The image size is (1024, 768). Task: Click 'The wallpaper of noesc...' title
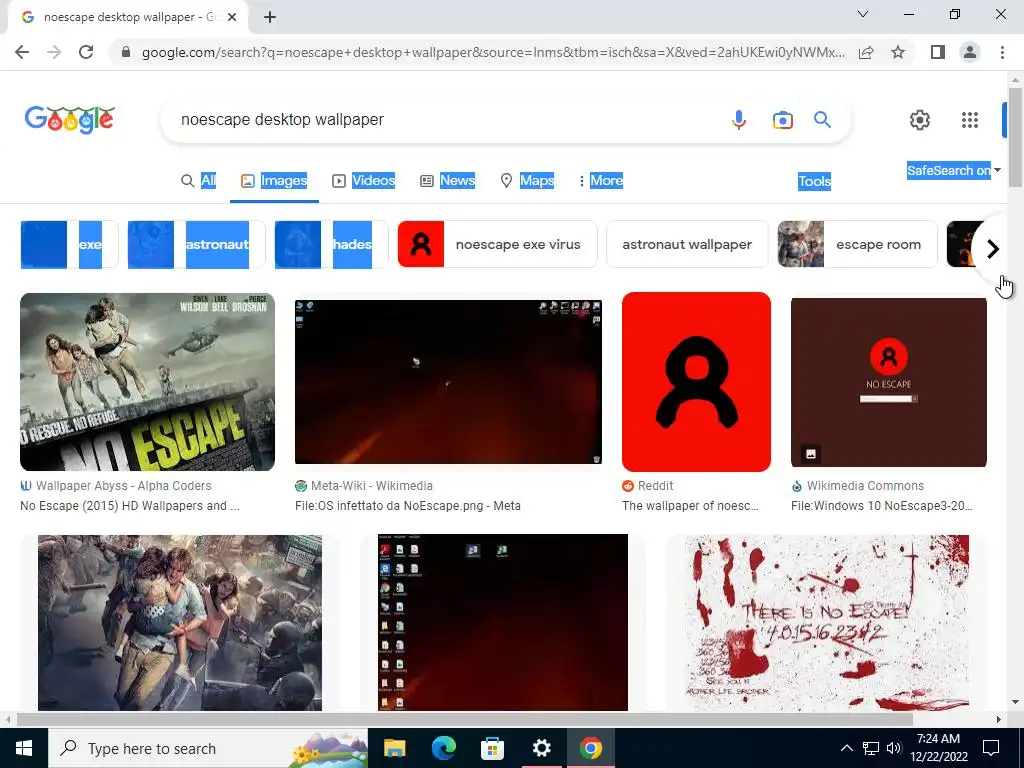tap(690, 505)
